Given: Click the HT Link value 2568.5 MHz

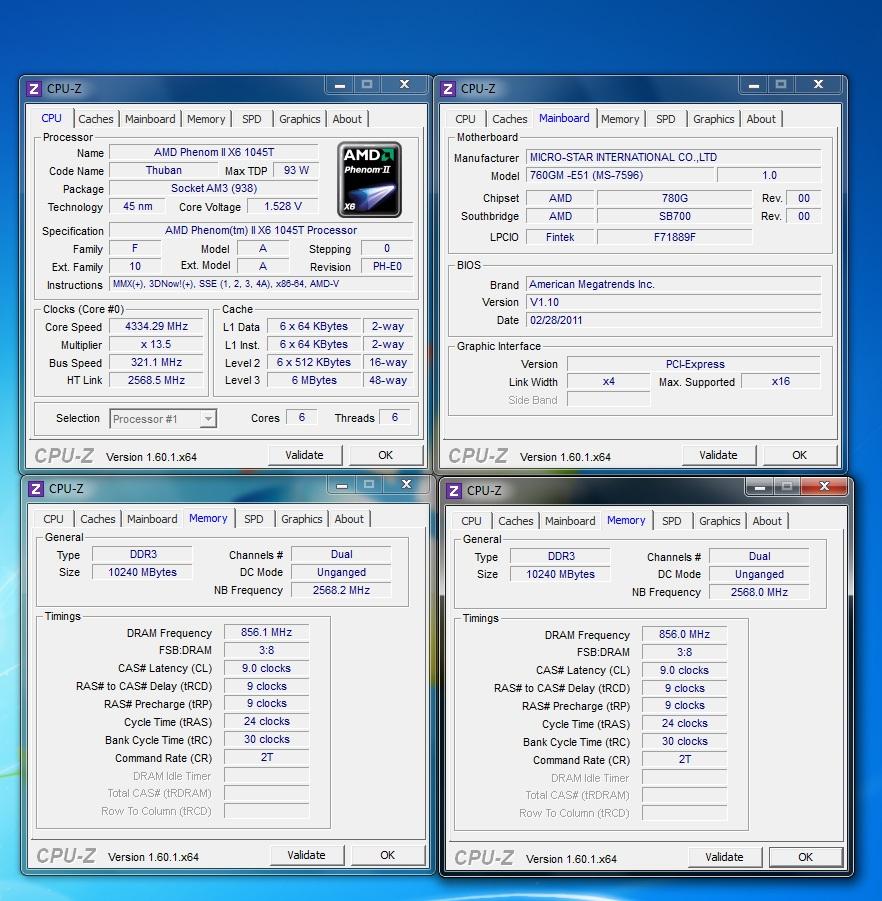Looking at the screenshot, I should point(156,380).
